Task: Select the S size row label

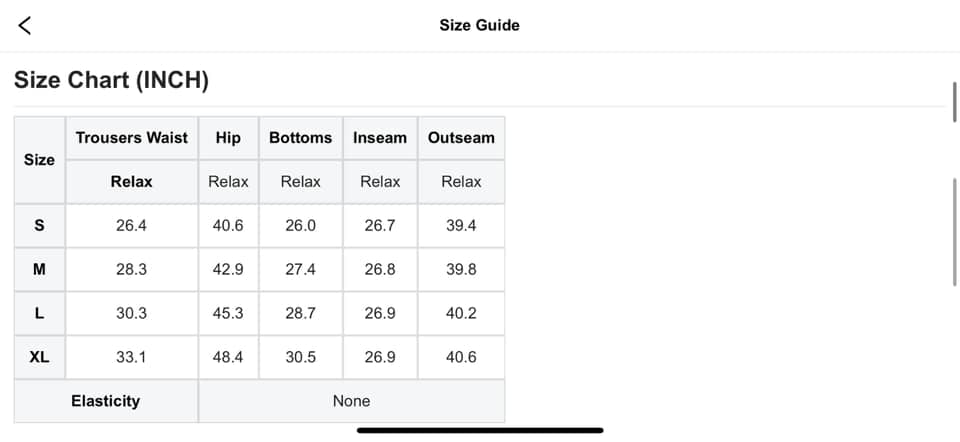Action: [39, 225]
